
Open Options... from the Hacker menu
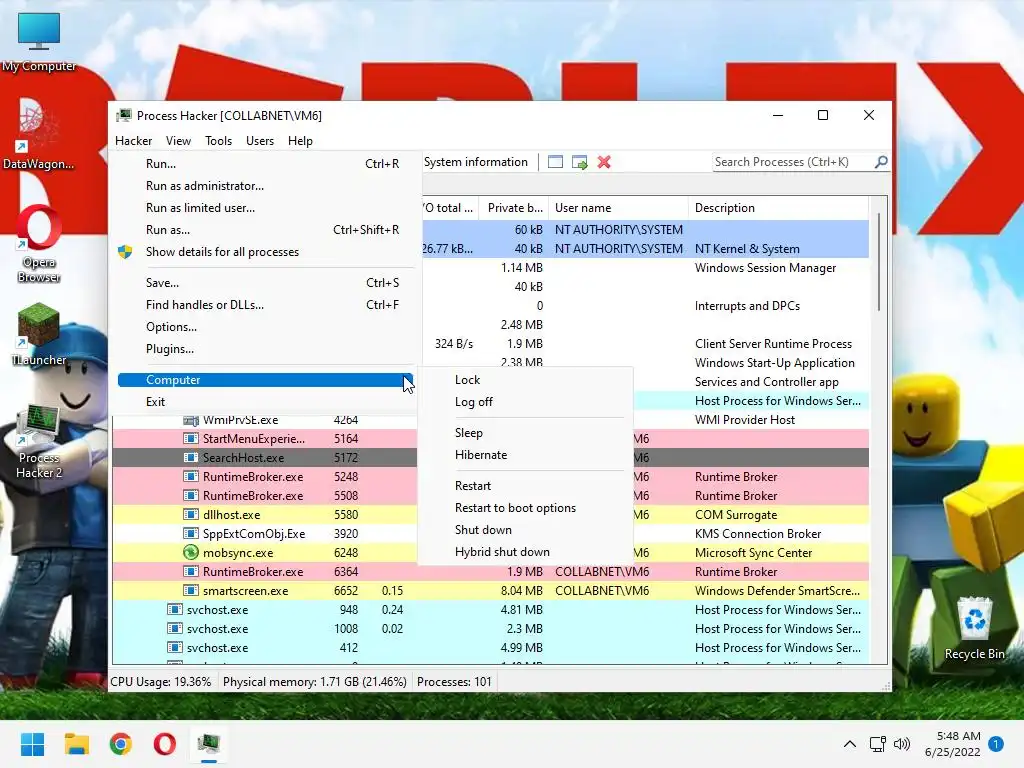pos(265,327)
